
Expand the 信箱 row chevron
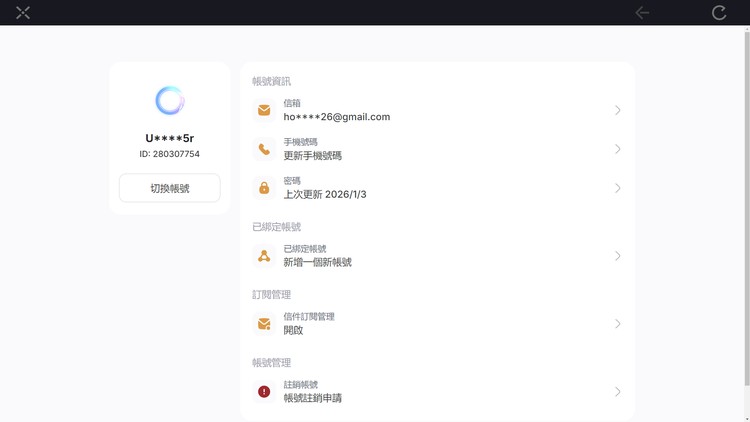click(x=618, y=110)
